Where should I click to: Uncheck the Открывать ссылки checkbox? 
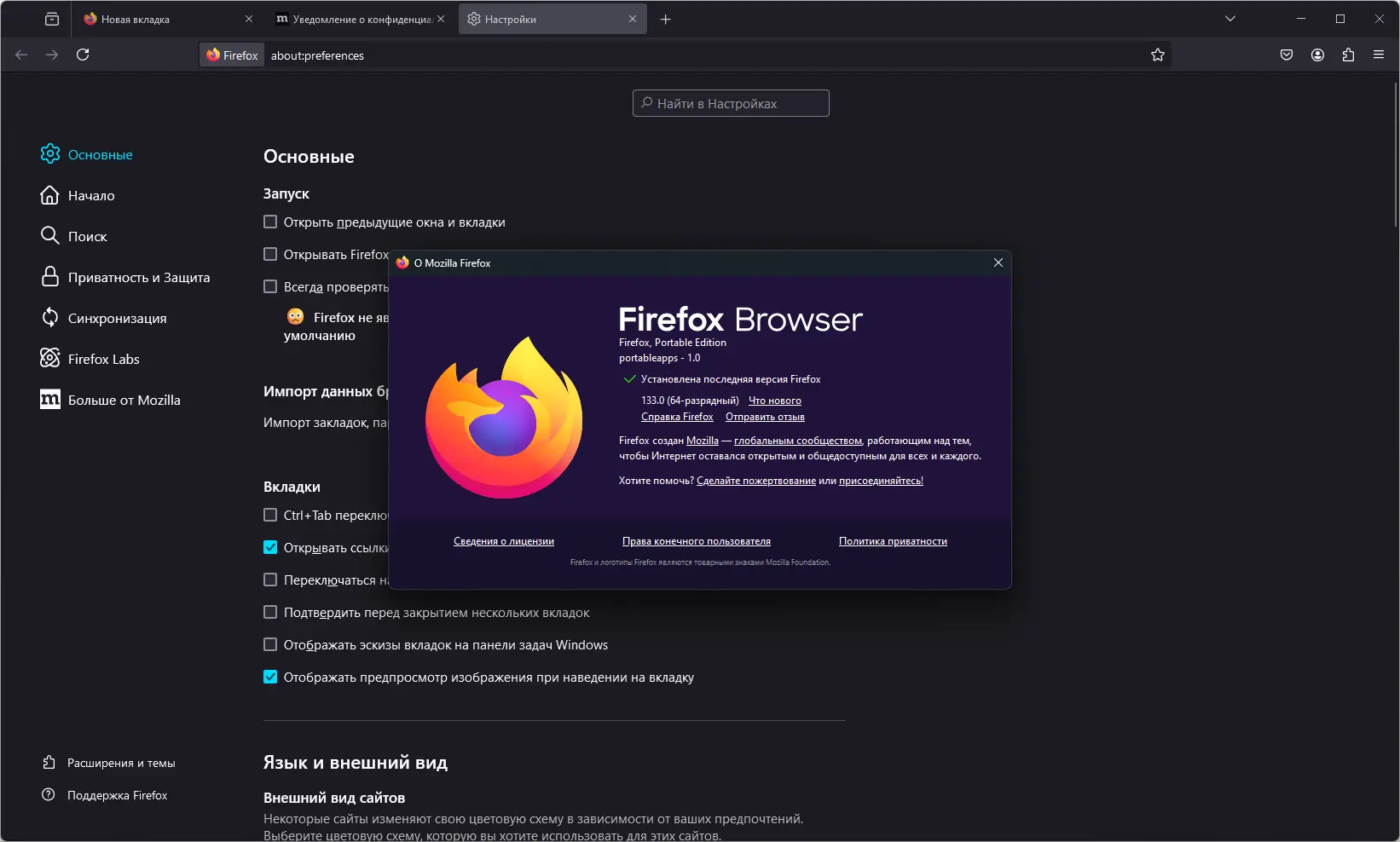pos(270,547)
